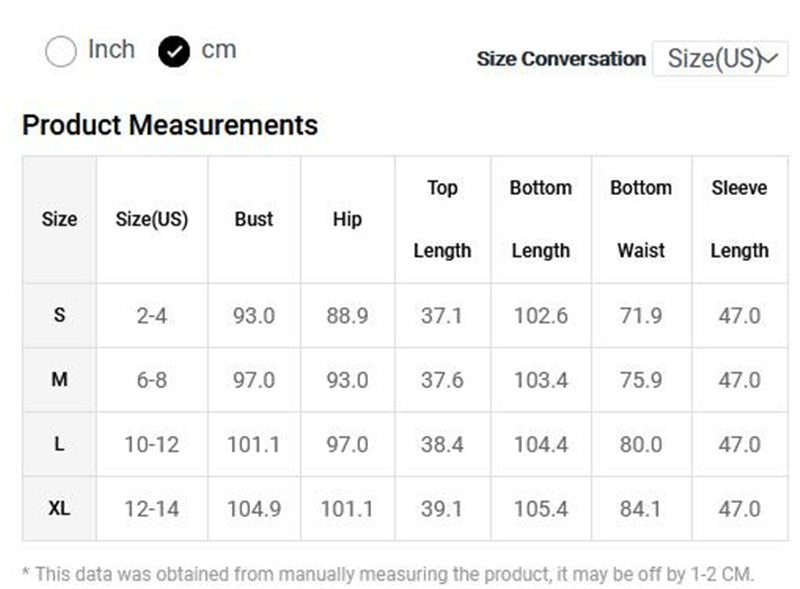The height and width of the screenshot is (589, 800).
Task: Select the XL size row label
Action: pos(59,508)
